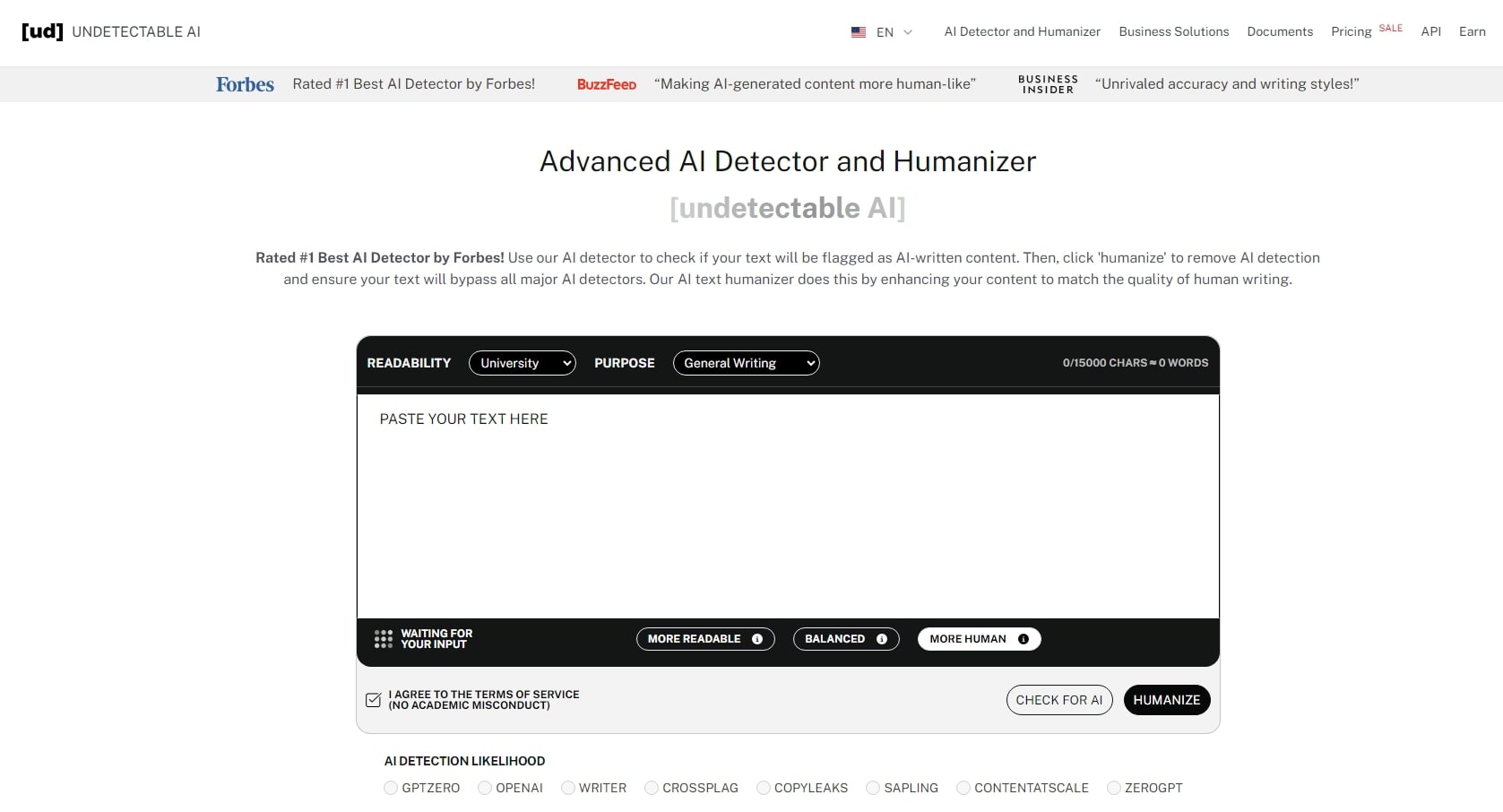This screenshot has height=812, width=1503.
Task: Click the [ud] Undetectable AI logo
Action: (111, 32)
